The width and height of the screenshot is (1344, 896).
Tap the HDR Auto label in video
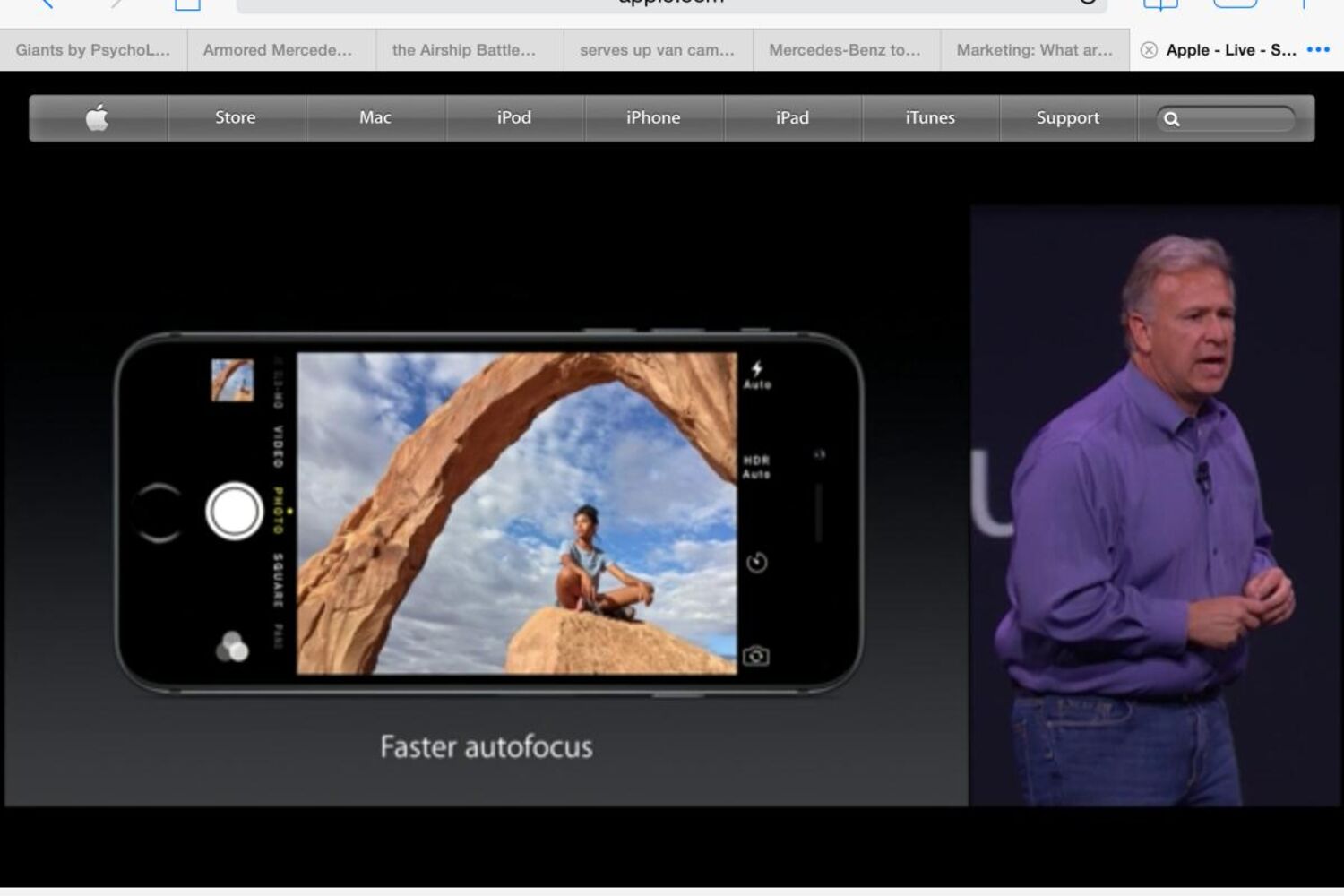click(x=756, y=467)
